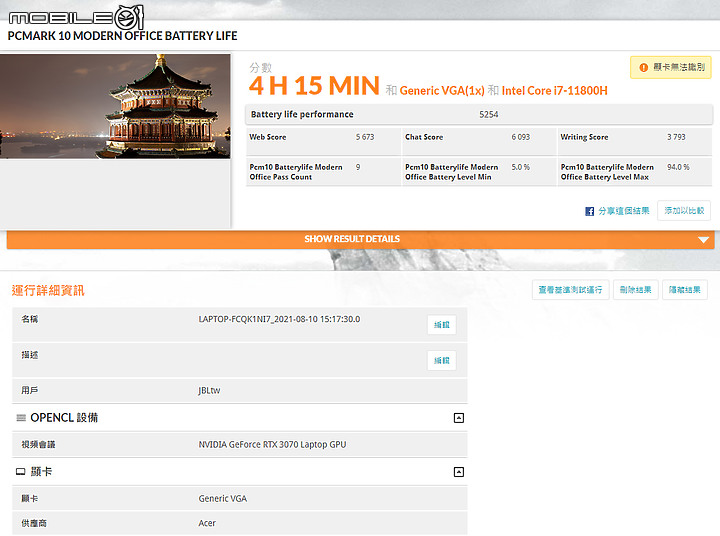Click the Battery Level Min value 5.0 %
The height and width of the screenshot is (536, 720).
click(x=521, y=167)
